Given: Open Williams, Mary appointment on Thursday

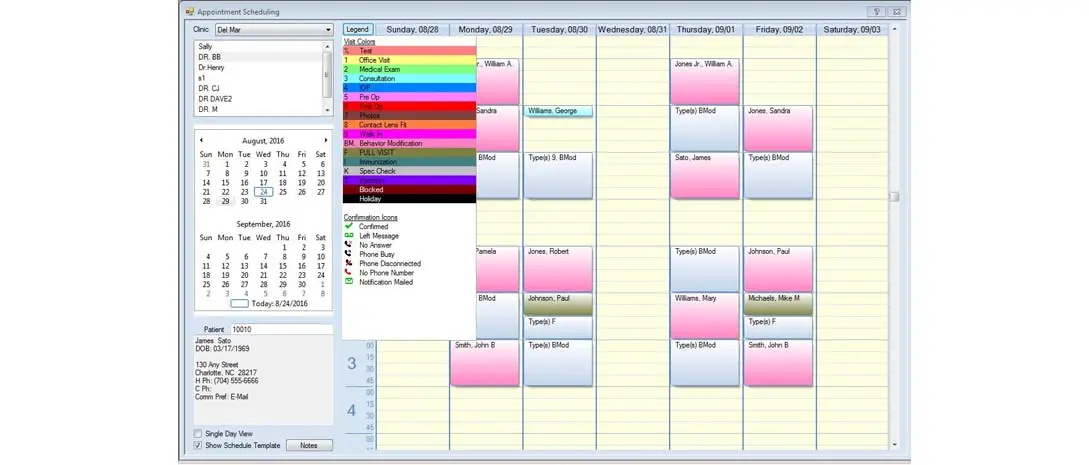Looking at the screenshot, I should point(705,316).
